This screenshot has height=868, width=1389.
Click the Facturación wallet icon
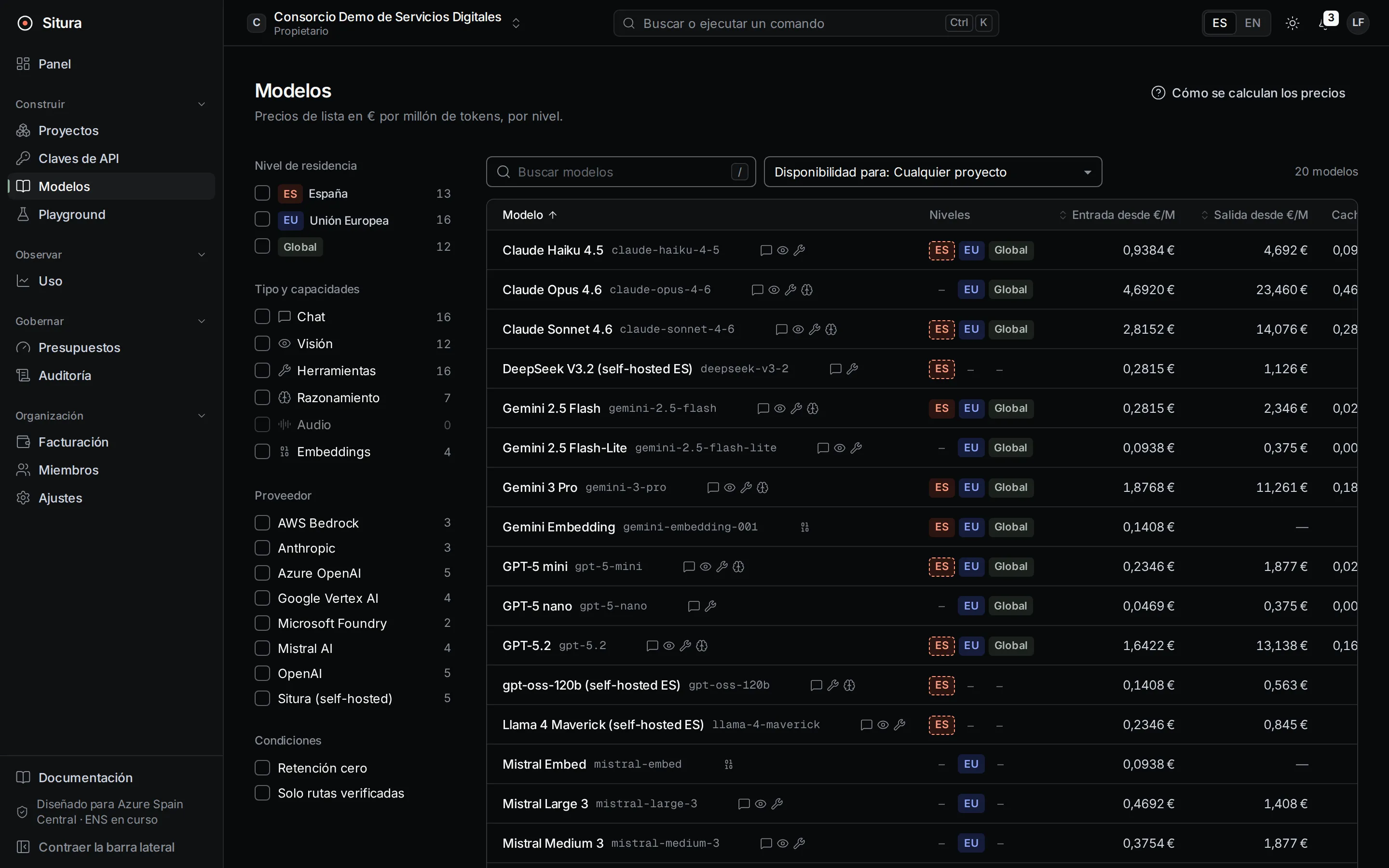[23, 441]
